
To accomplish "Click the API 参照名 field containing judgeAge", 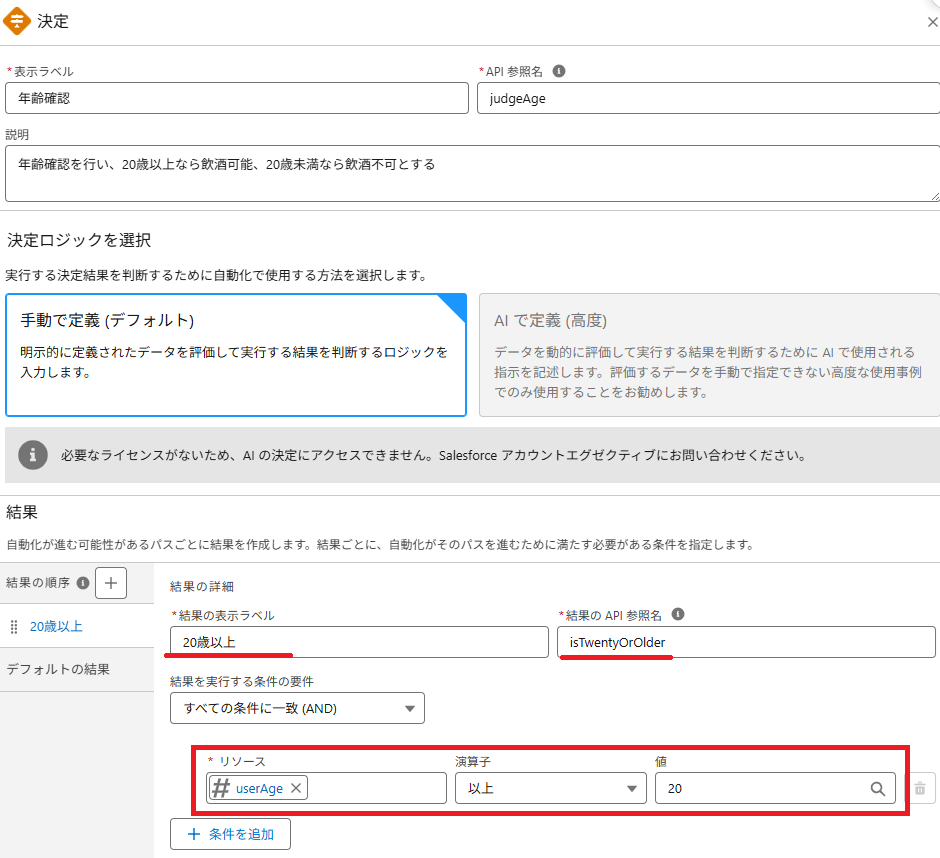I will (709, 98).
